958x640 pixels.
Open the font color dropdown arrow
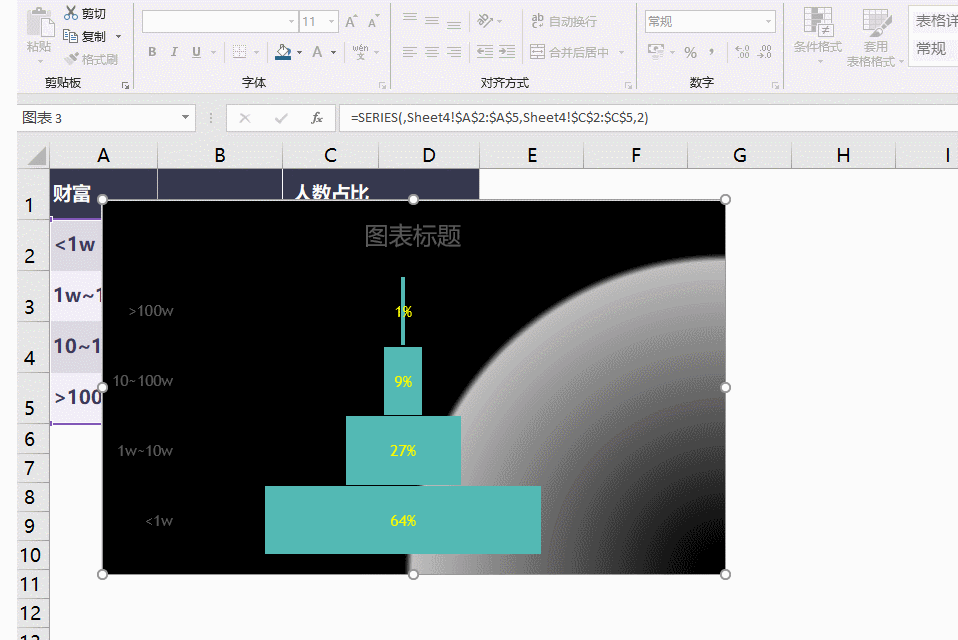334,53
